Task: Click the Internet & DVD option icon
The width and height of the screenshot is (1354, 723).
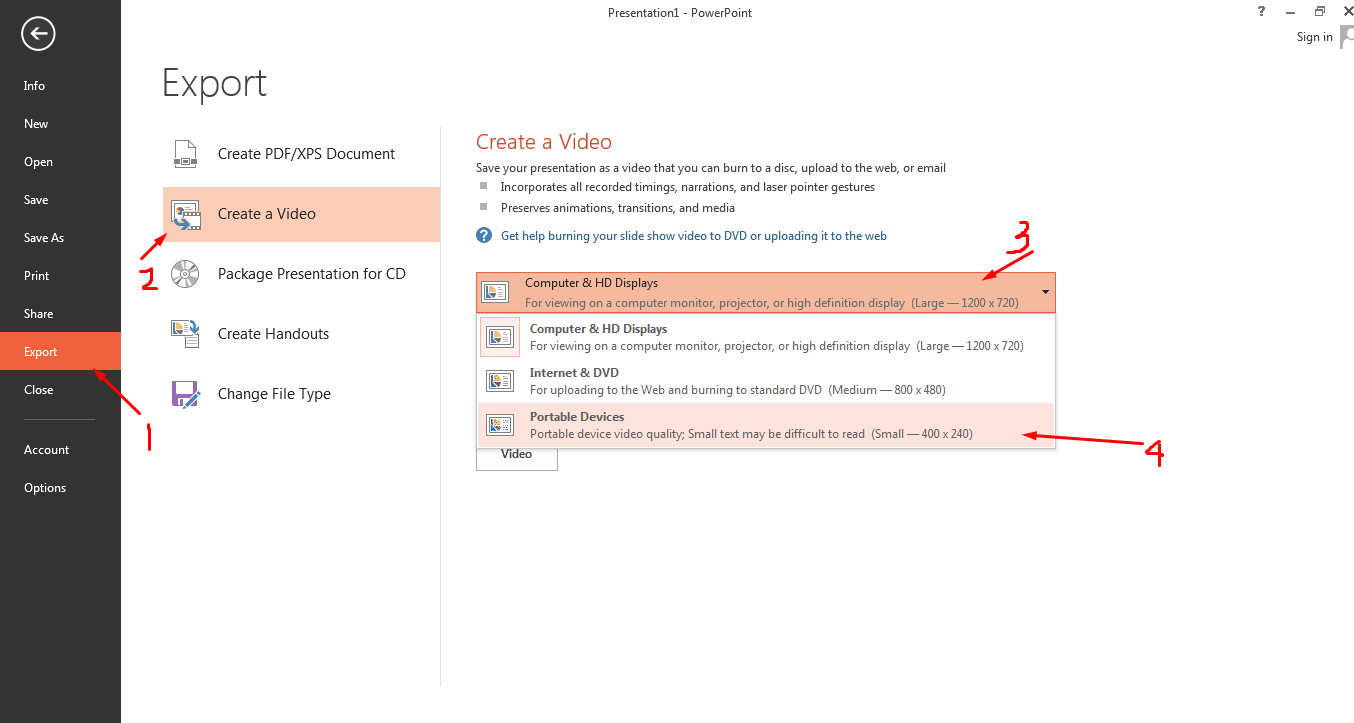Action: pyautogui.click(x=500, y=381)
